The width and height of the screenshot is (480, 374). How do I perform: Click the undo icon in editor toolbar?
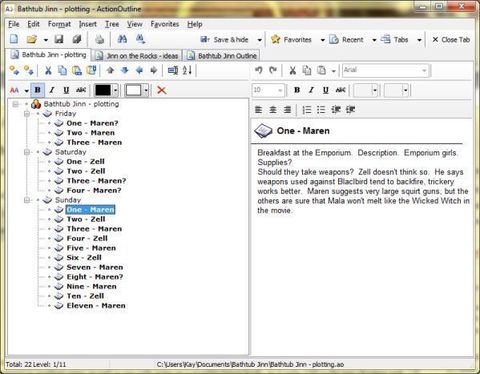point(258,70)
